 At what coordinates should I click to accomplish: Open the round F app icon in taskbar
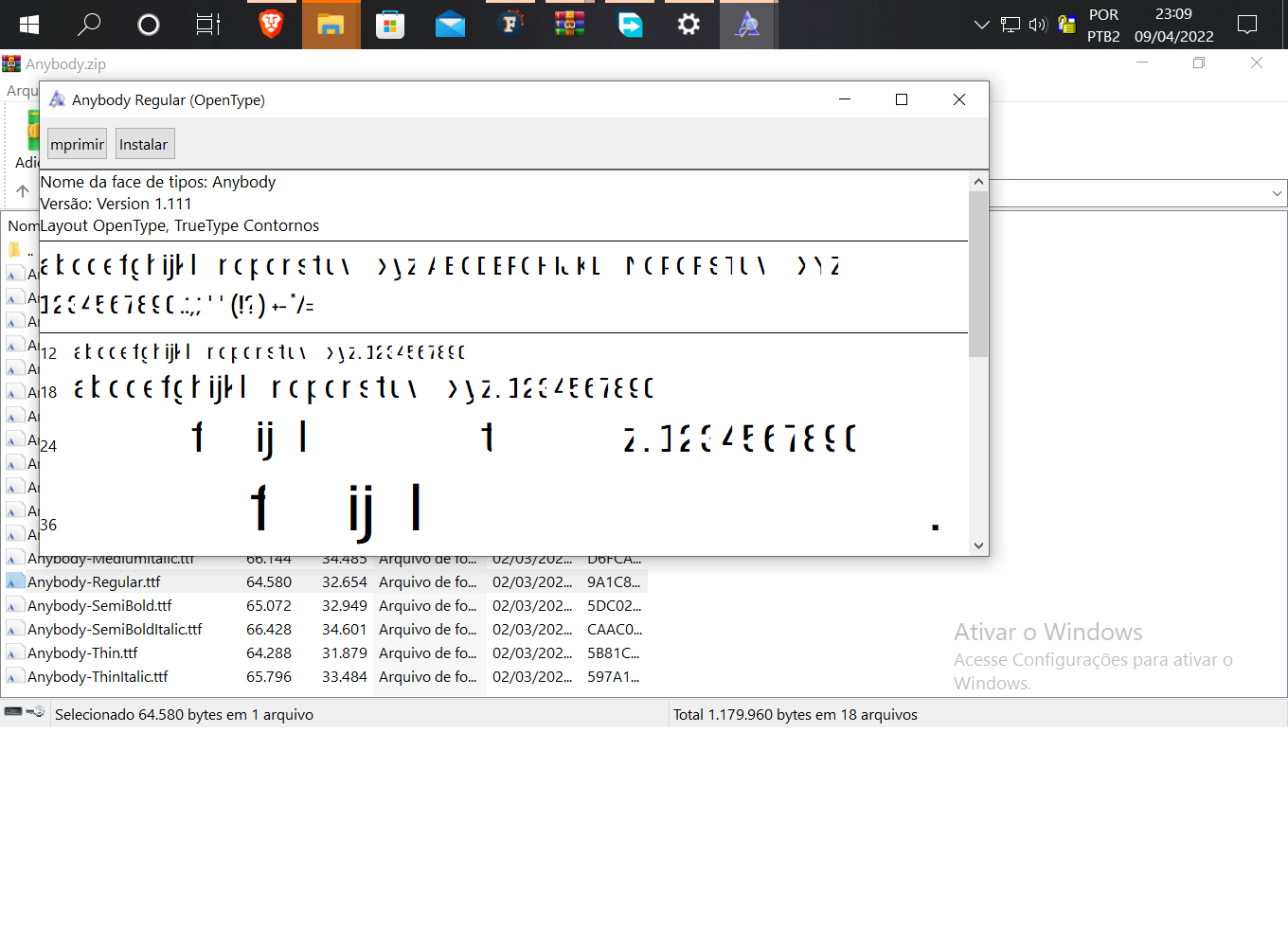pos(510,24)
